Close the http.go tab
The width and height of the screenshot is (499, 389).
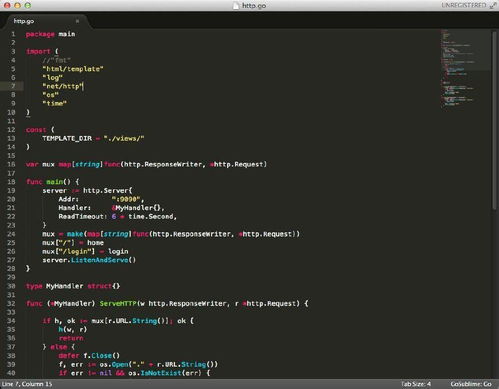(x=77, y=21)
